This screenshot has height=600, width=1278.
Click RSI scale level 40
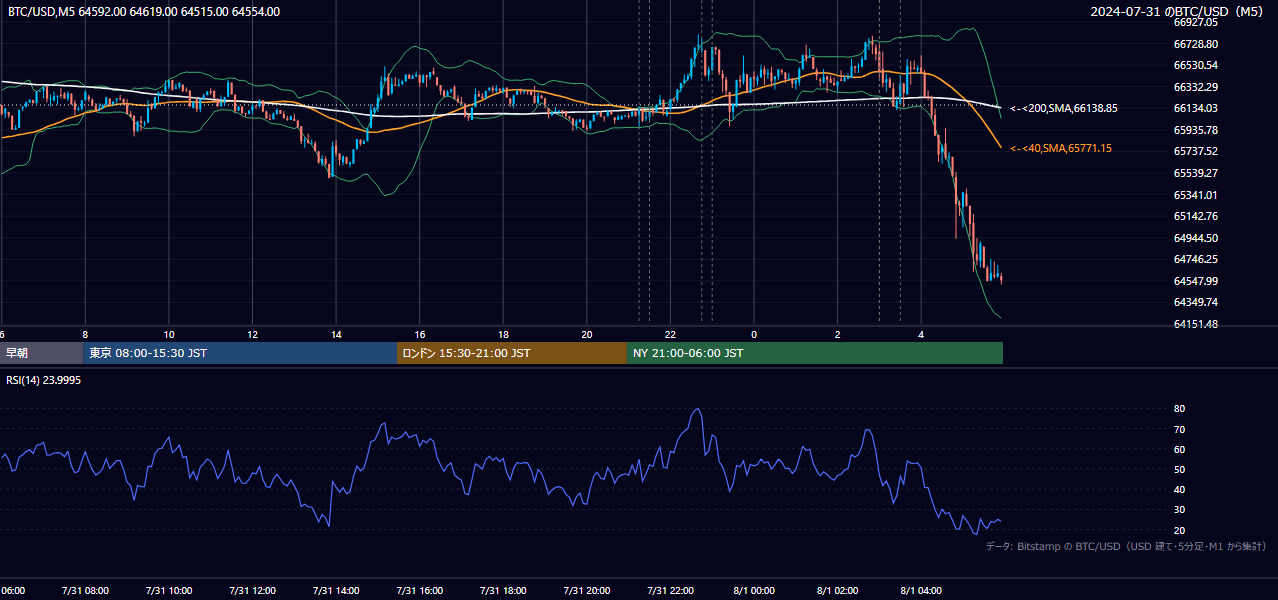pos(1179,489)
